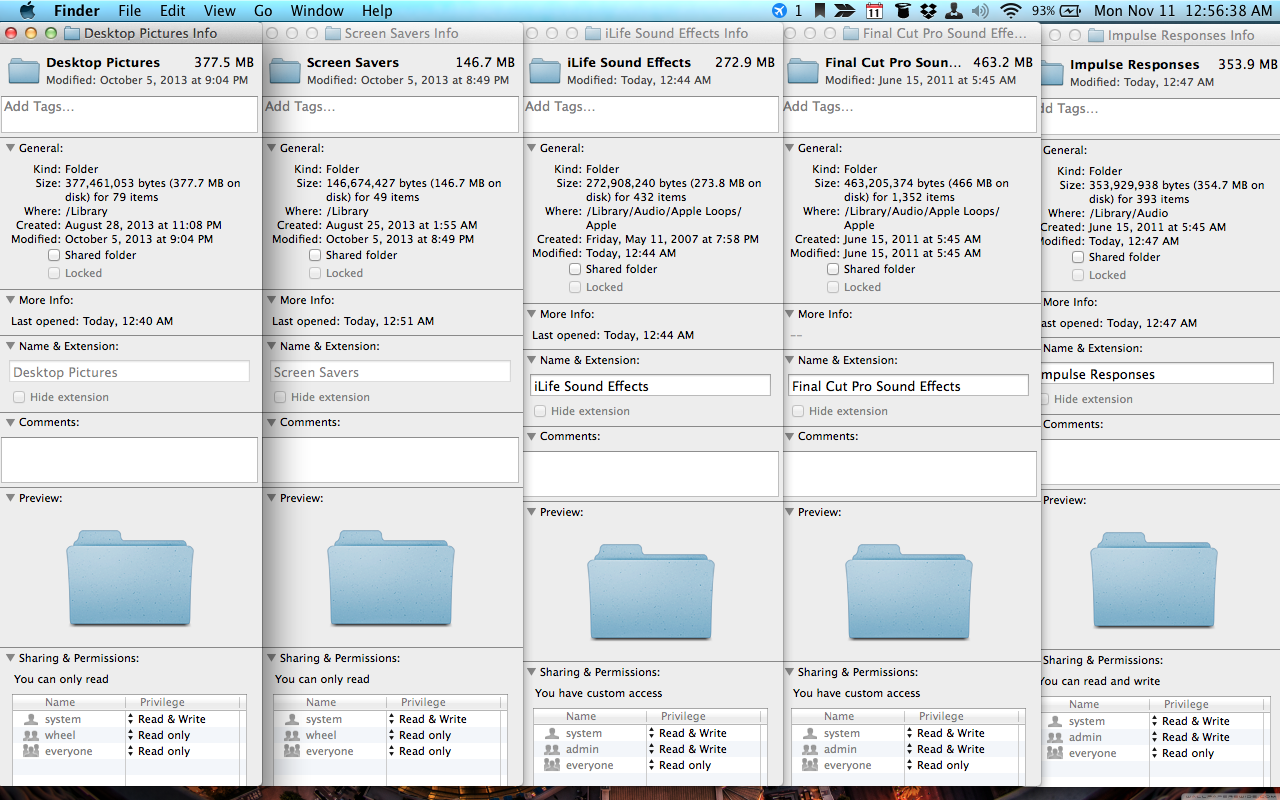Check Shared folder in the Desktop Pictures window
This screenshot has height=800, width=1280.
point(54,255)
